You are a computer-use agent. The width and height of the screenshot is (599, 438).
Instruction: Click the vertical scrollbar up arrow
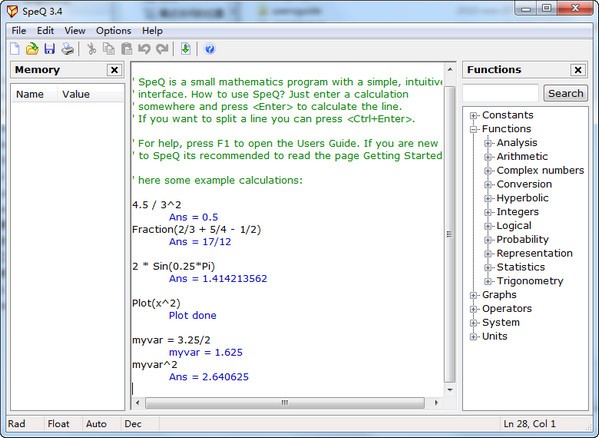click(x=450, y=69)
